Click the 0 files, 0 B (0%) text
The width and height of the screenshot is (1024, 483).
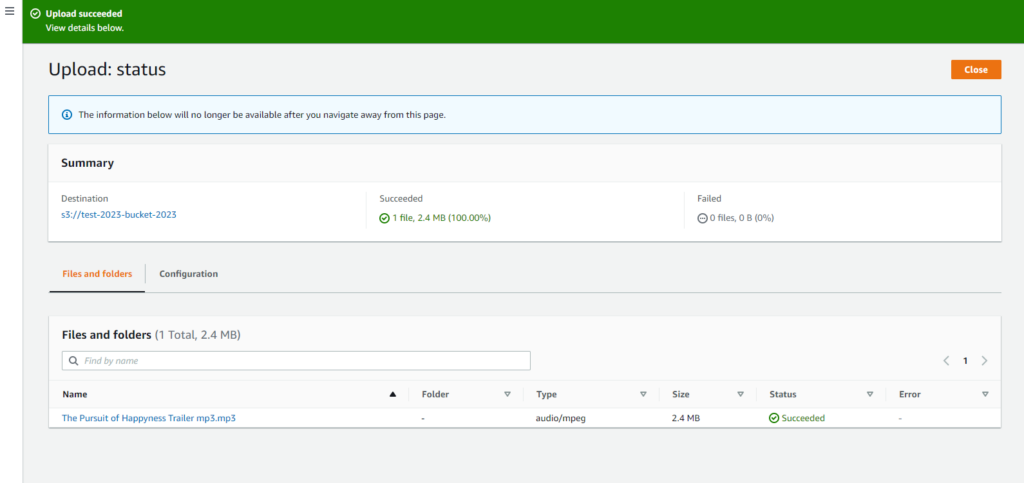click(742, 218)
